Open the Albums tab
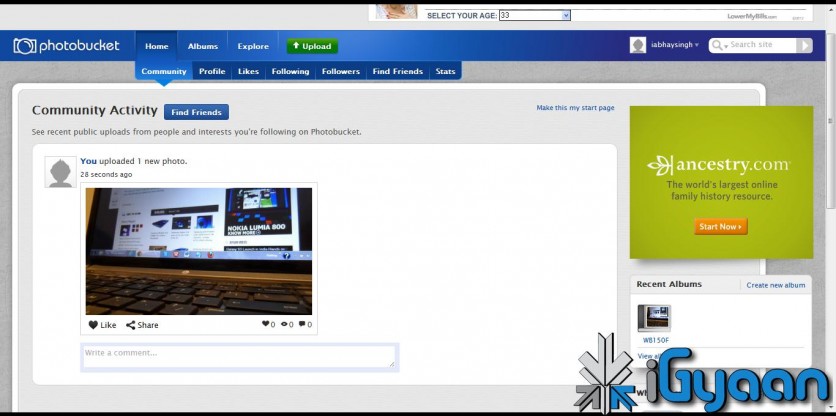This screenshot has width=836, height=416. [x=203, y=46]
